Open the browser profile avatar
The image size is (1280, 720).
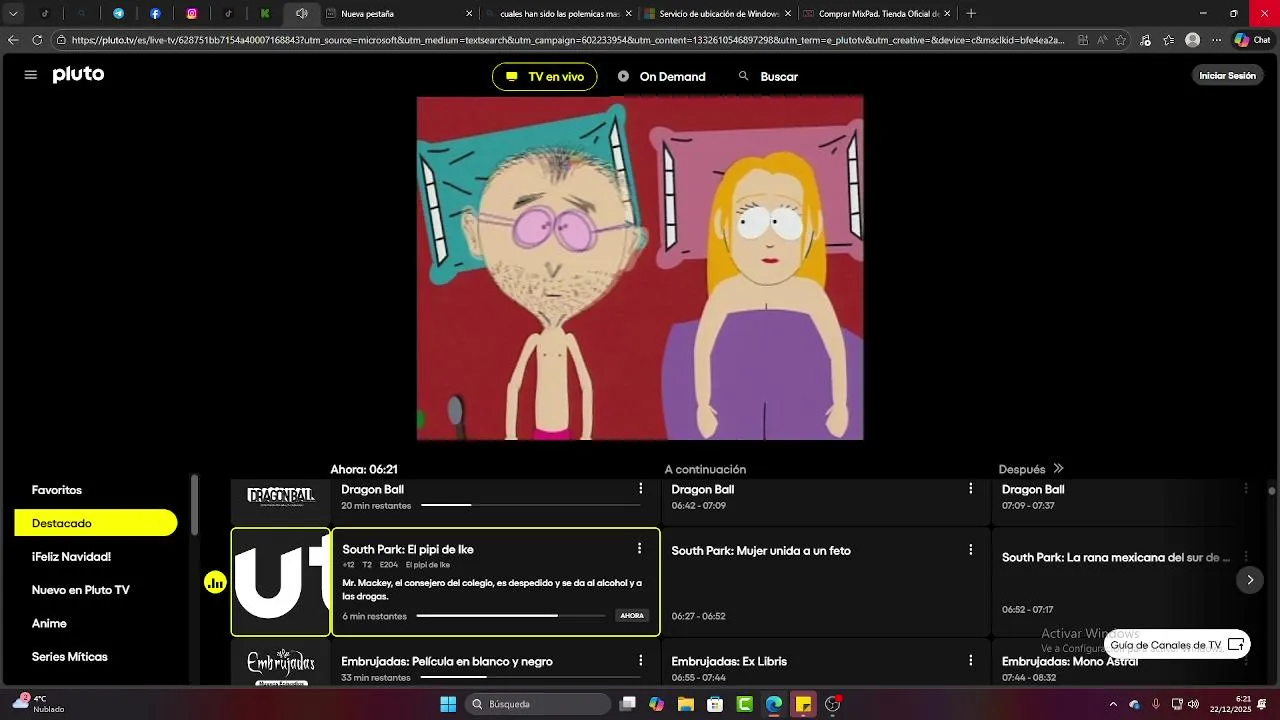tap(1192, 40)
